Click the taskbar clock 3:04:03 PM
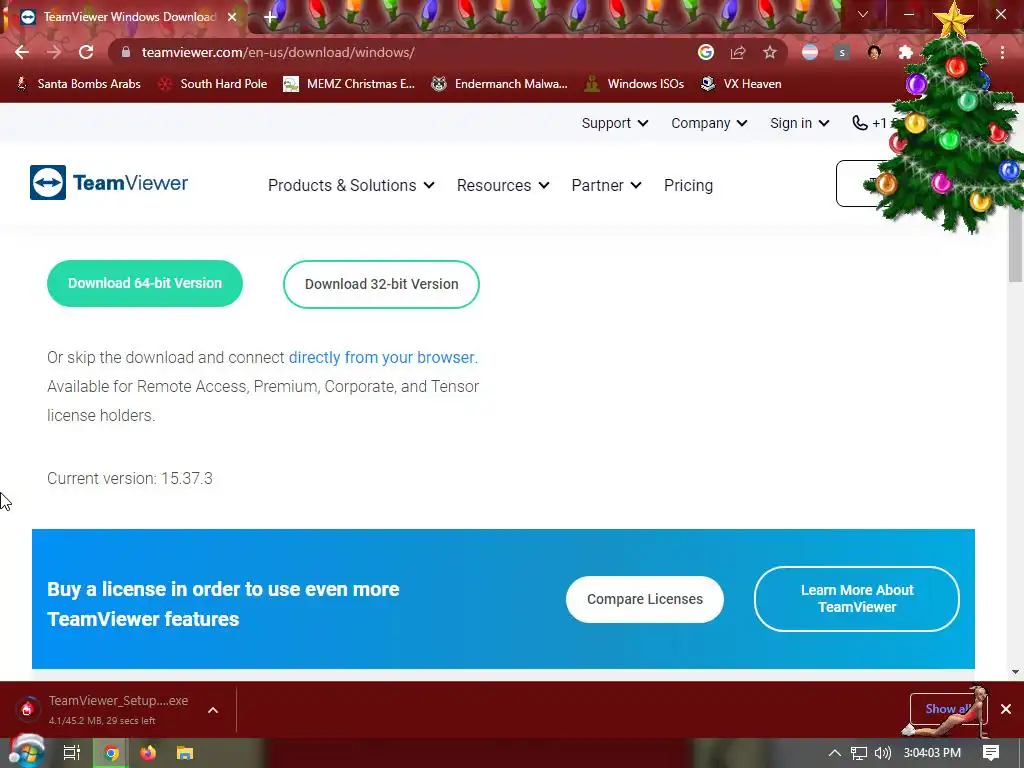This screenshot has height=768, width=1024. (932, 753)
